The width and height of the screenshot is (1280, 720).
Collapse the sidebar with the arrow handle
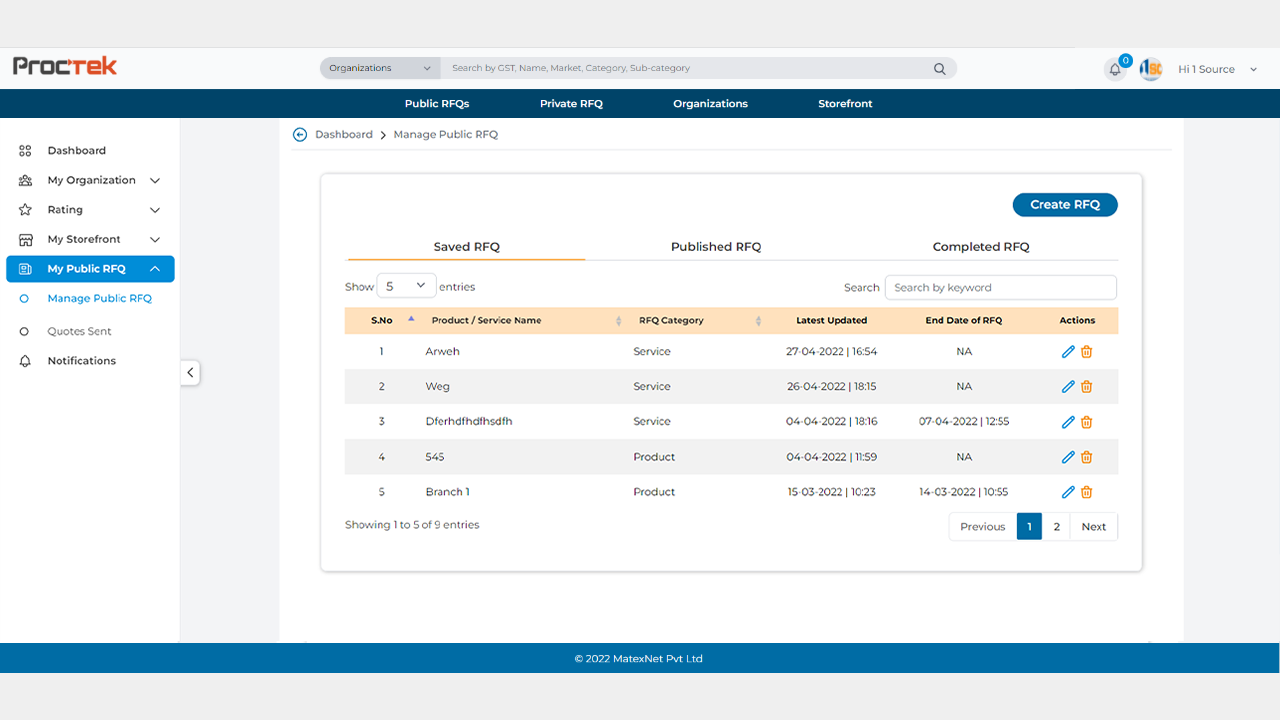190,373
